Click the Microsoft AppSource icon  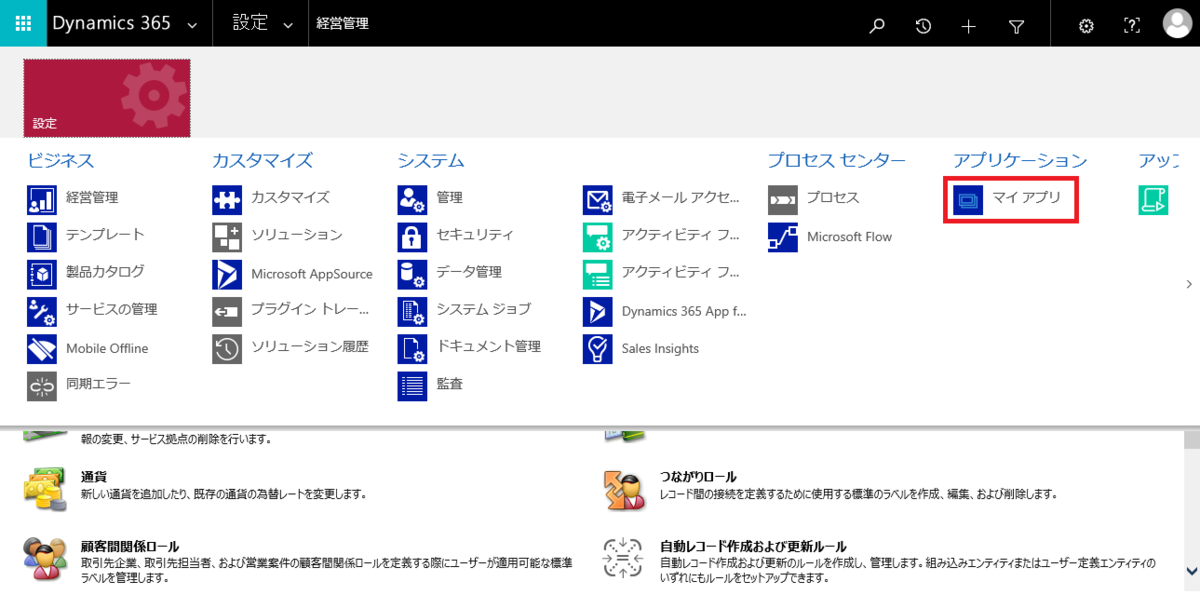[x=227, y=274]
